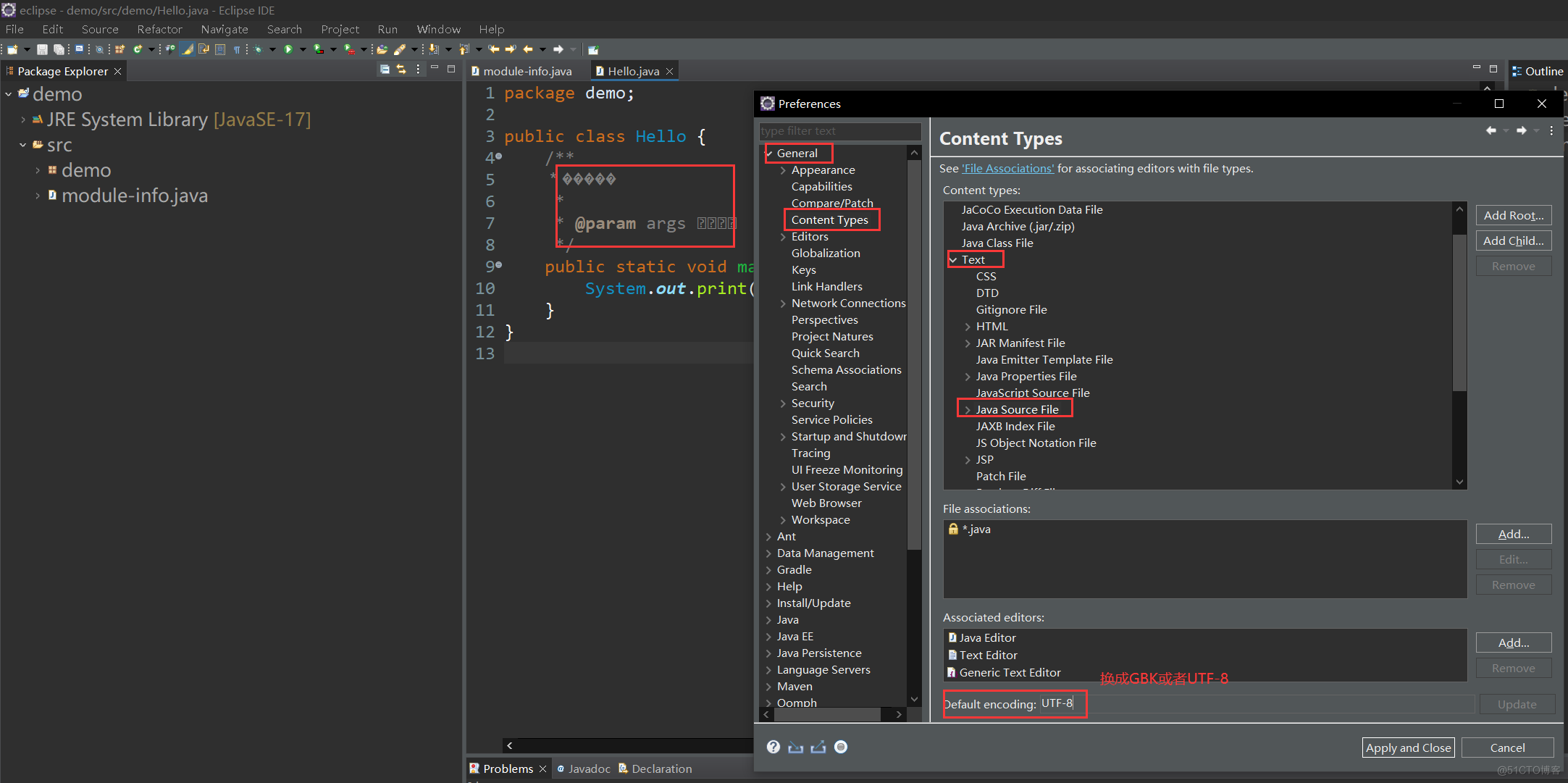
Task: Cancel the Preferences dialog
Action: click(1508, 748)
